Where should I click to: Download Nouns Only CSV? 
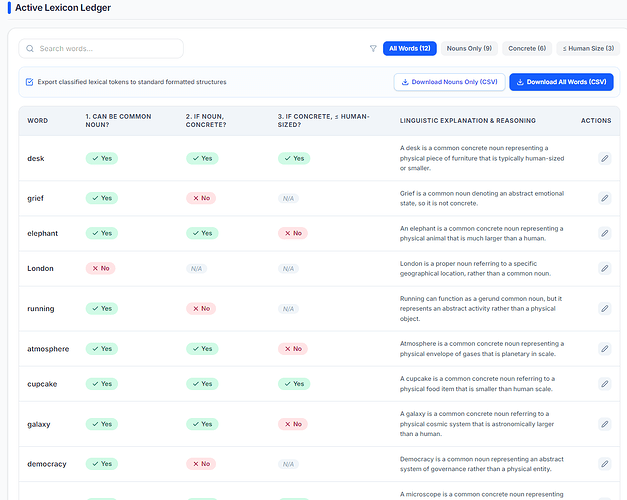[x=449, y=82]
